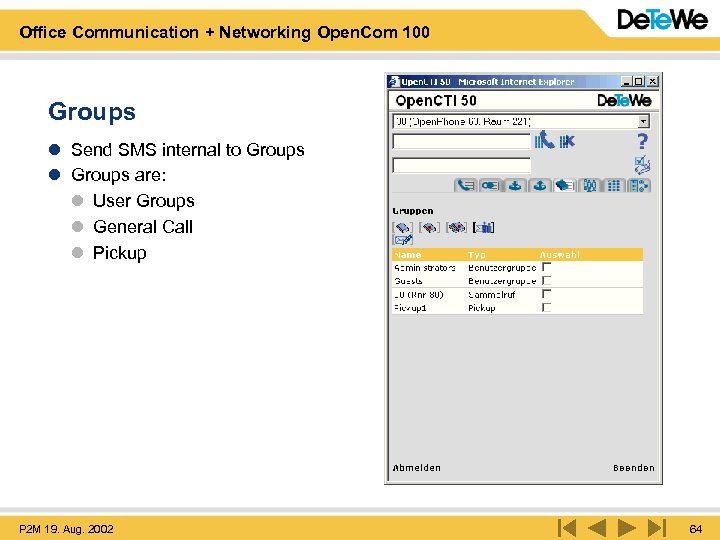720x540 pixels.
Task: Tick the checkbox for Pickup1 row
Action: pyautogui.click(x=546, y=307)
